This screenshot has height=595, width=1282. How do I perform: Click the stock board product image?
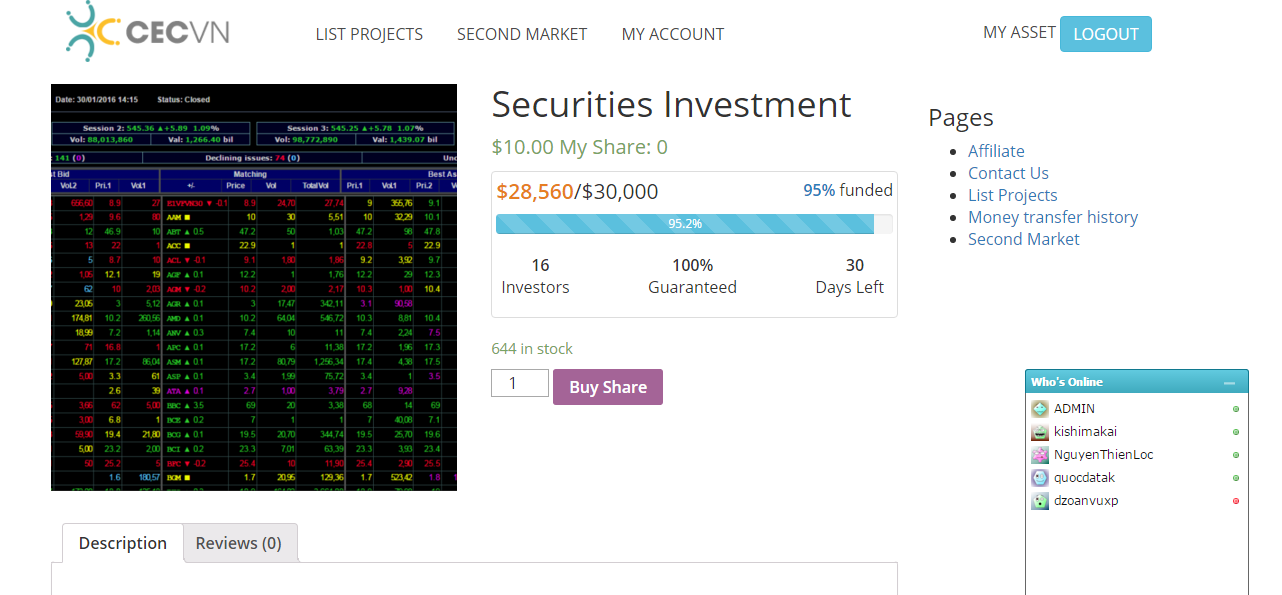tap(254, 287)
